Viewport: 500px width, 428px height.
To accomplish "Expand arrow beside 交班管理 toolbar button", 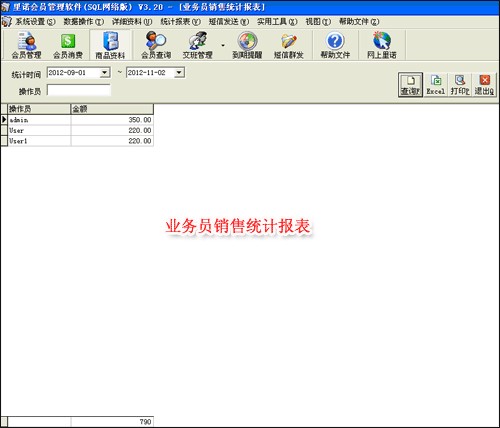I will (x=223, y=45).
